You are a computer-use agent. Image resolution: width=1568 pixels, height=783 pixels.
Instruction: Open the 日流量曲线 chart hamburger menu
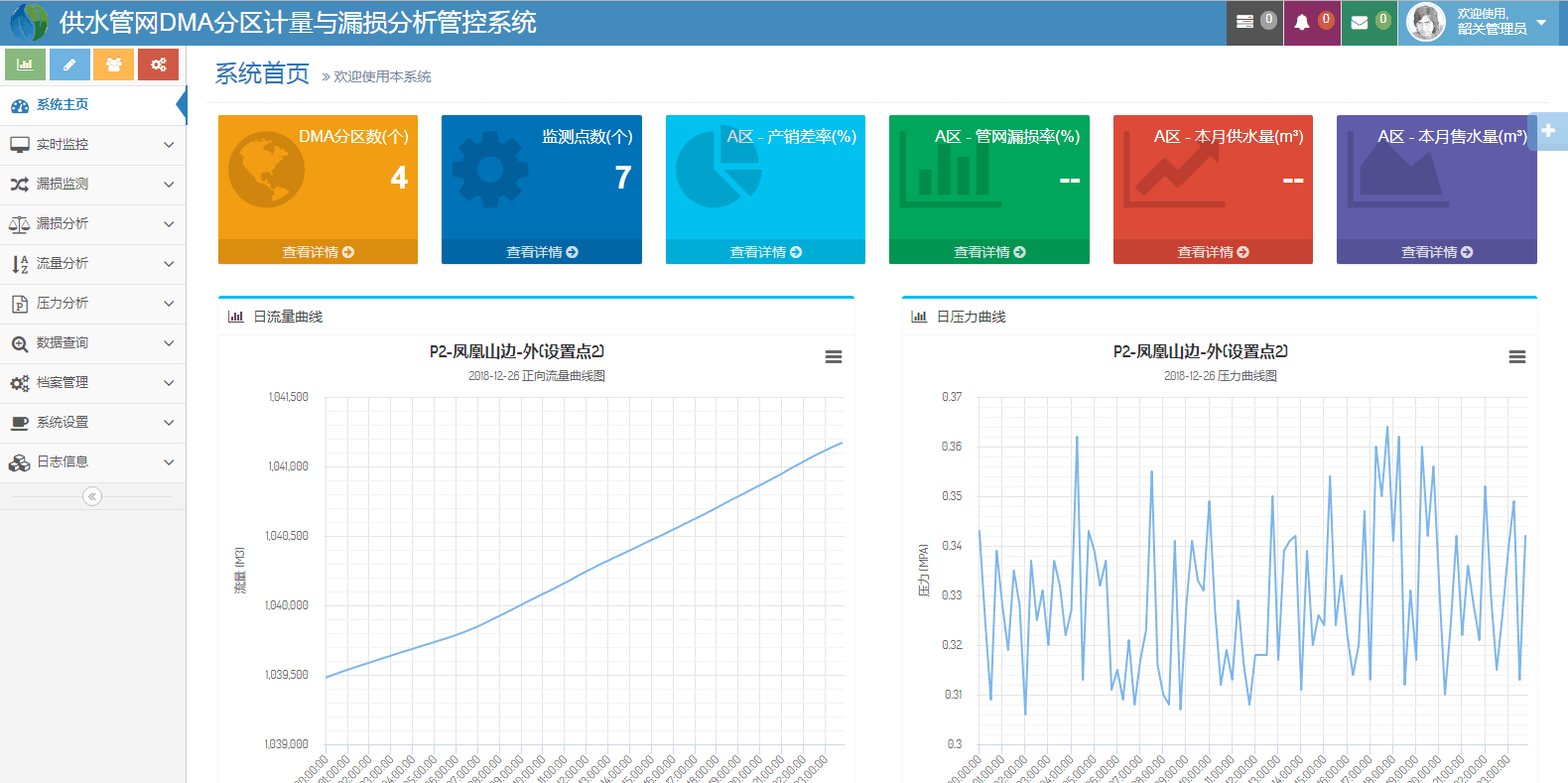(834, 356)
